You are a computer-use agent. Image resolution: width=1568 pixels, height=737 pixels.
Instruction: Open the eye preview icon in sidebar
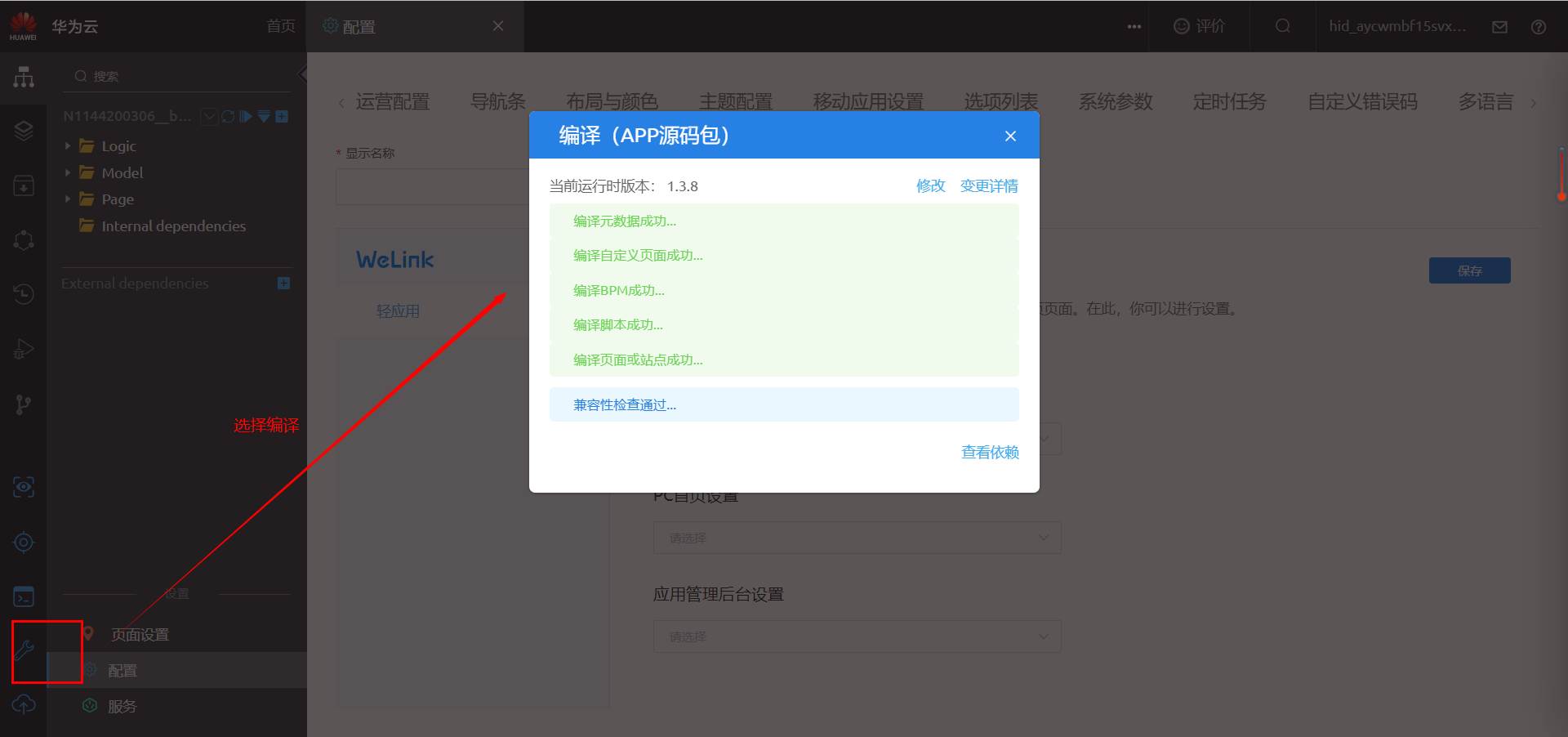pos(24,487)
